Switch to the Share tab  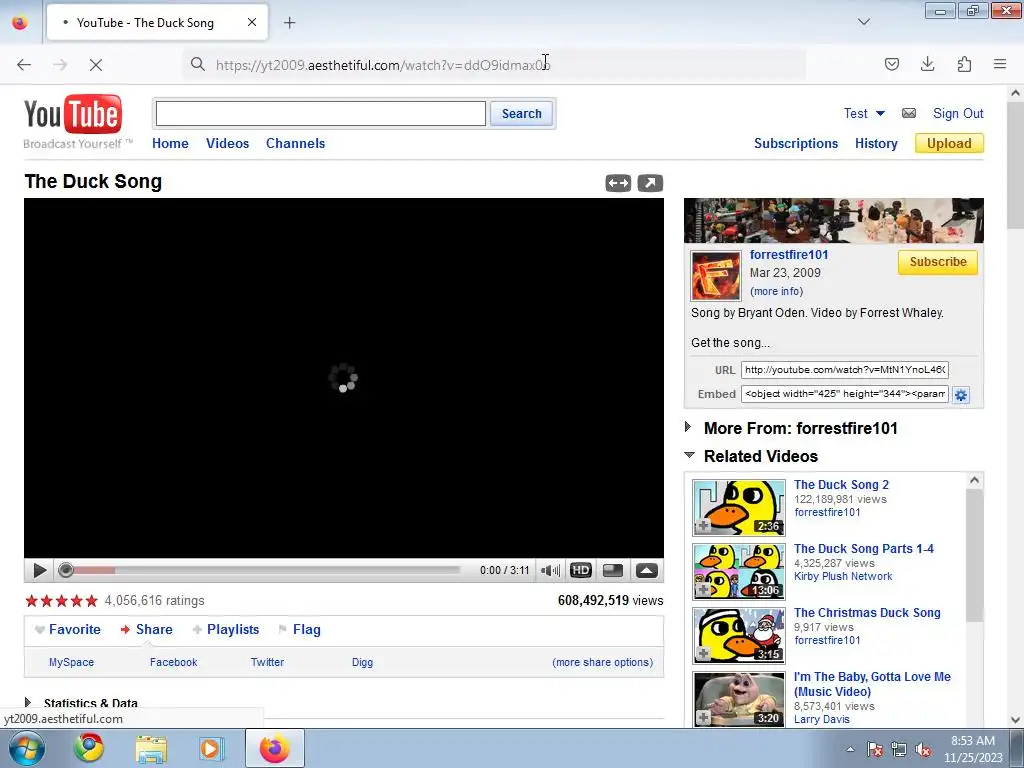(146, 630)
